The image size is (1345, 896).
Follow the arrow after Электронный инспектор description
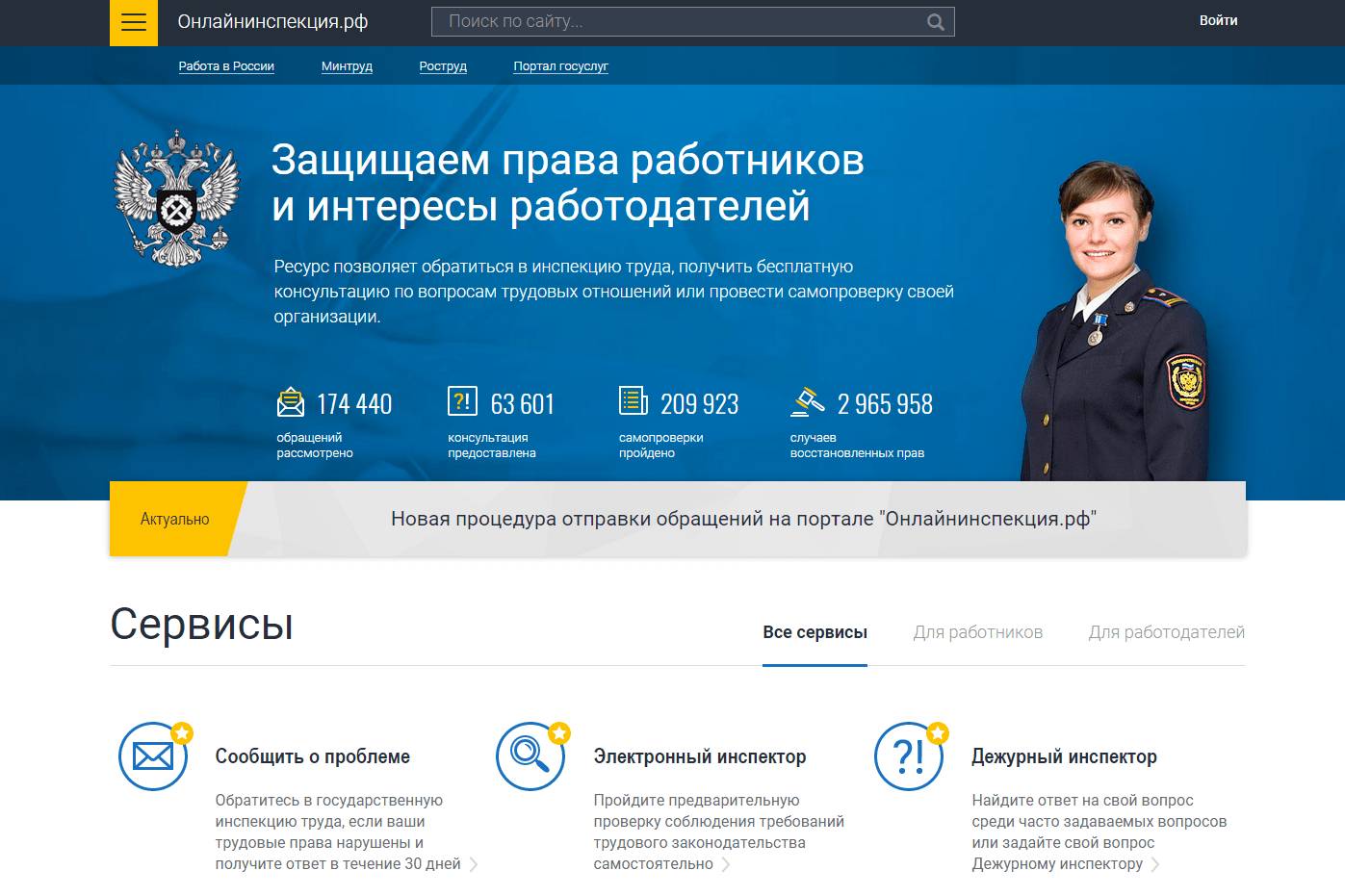(x=726, y=864)
